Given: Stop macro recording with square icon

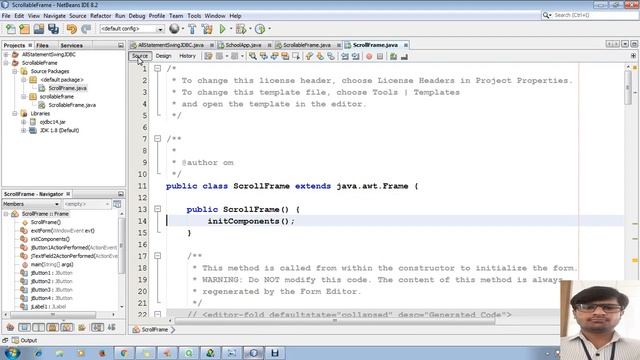Looking at the screenshot, I should point(380,56).
